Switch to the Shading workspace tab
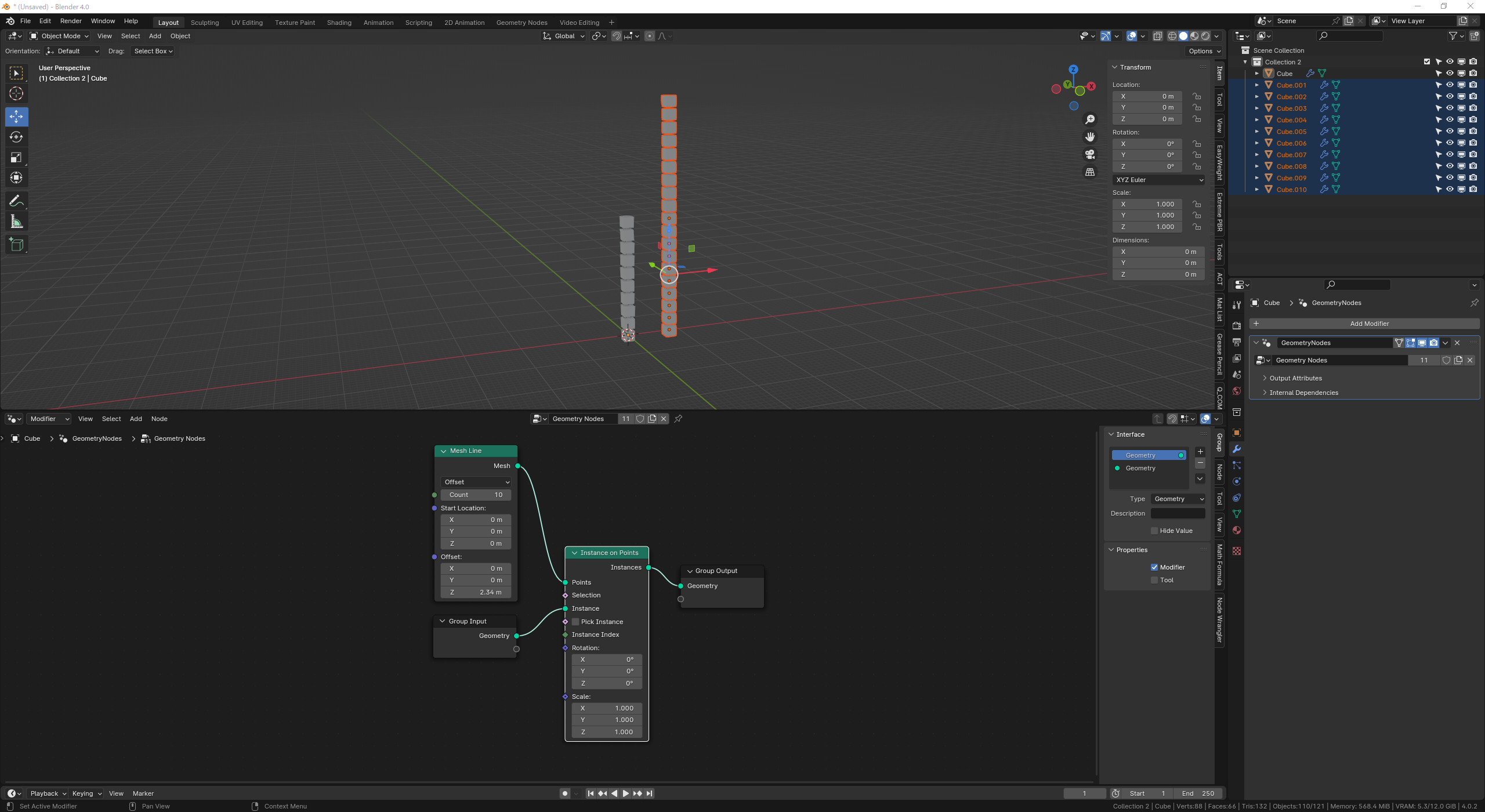This screenshot has height=812, width=1485. [x=339, y=23]
